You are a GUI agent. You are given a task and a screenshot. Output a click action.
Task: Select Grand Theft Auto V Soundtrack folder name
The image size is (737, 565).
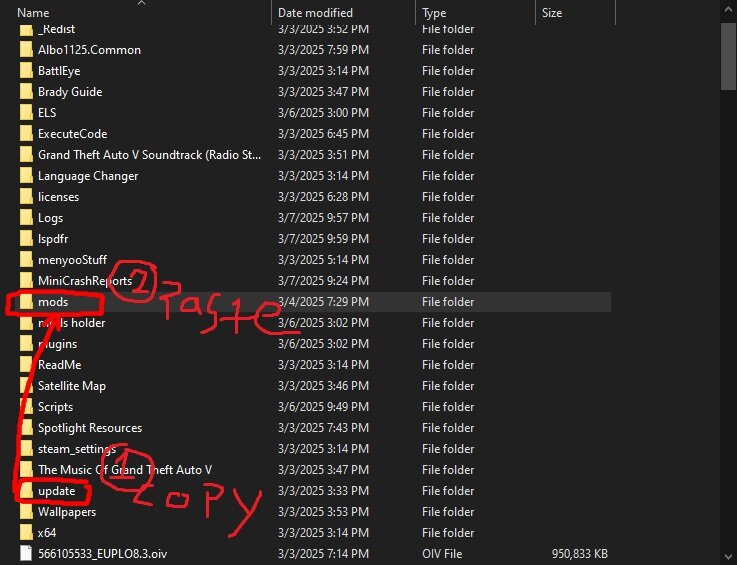pyautogui.click(x=149, y=155)
